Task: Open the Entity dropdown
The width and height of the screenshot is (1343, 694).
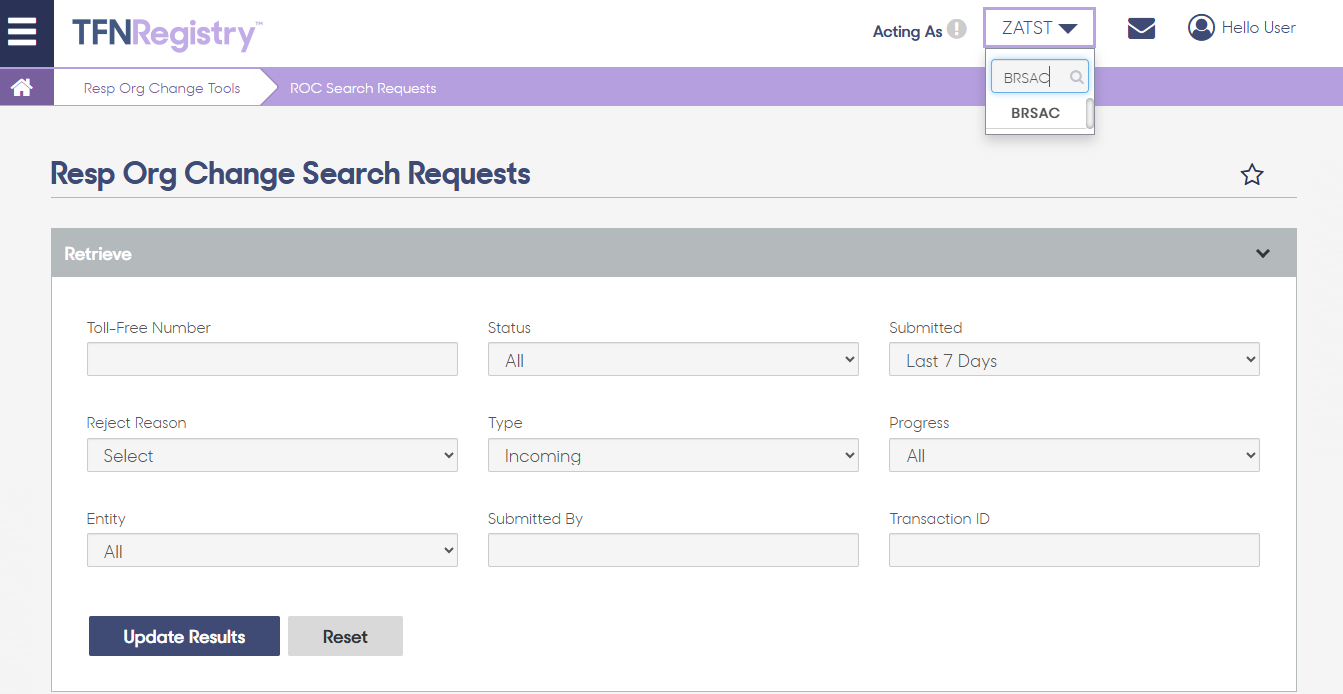Action: point(272,551)
